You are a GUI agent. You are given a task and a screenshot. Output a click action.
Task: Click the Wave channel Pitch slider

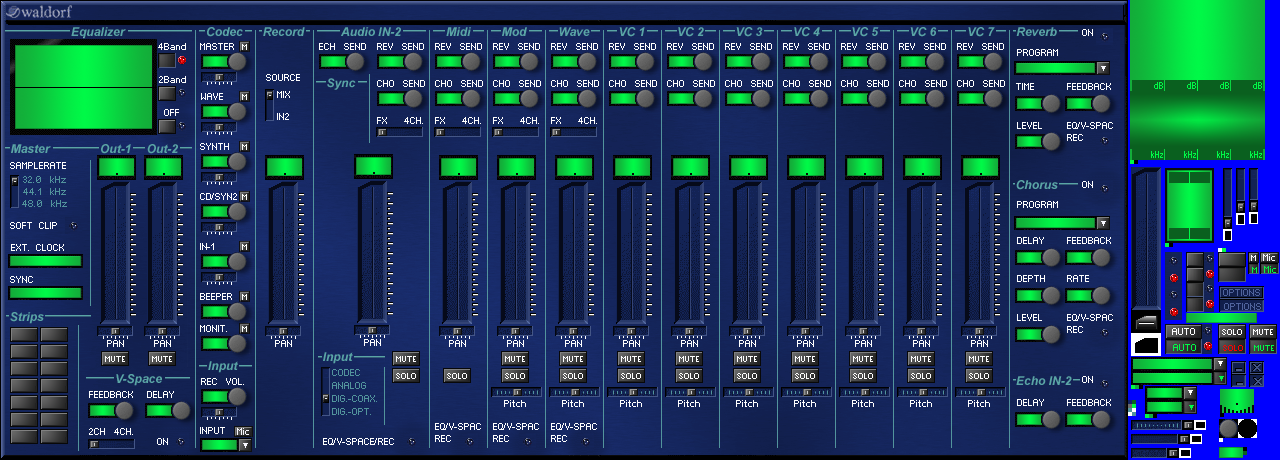pos(573,392)
